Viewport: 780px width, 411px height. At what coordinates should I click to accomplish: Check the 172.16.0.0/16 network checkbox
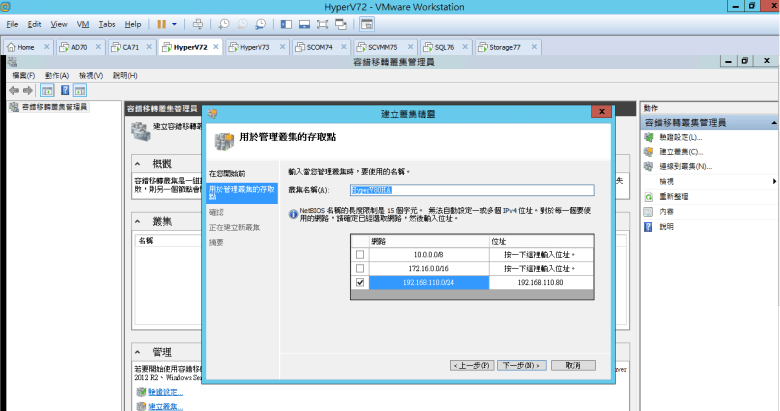360,269
